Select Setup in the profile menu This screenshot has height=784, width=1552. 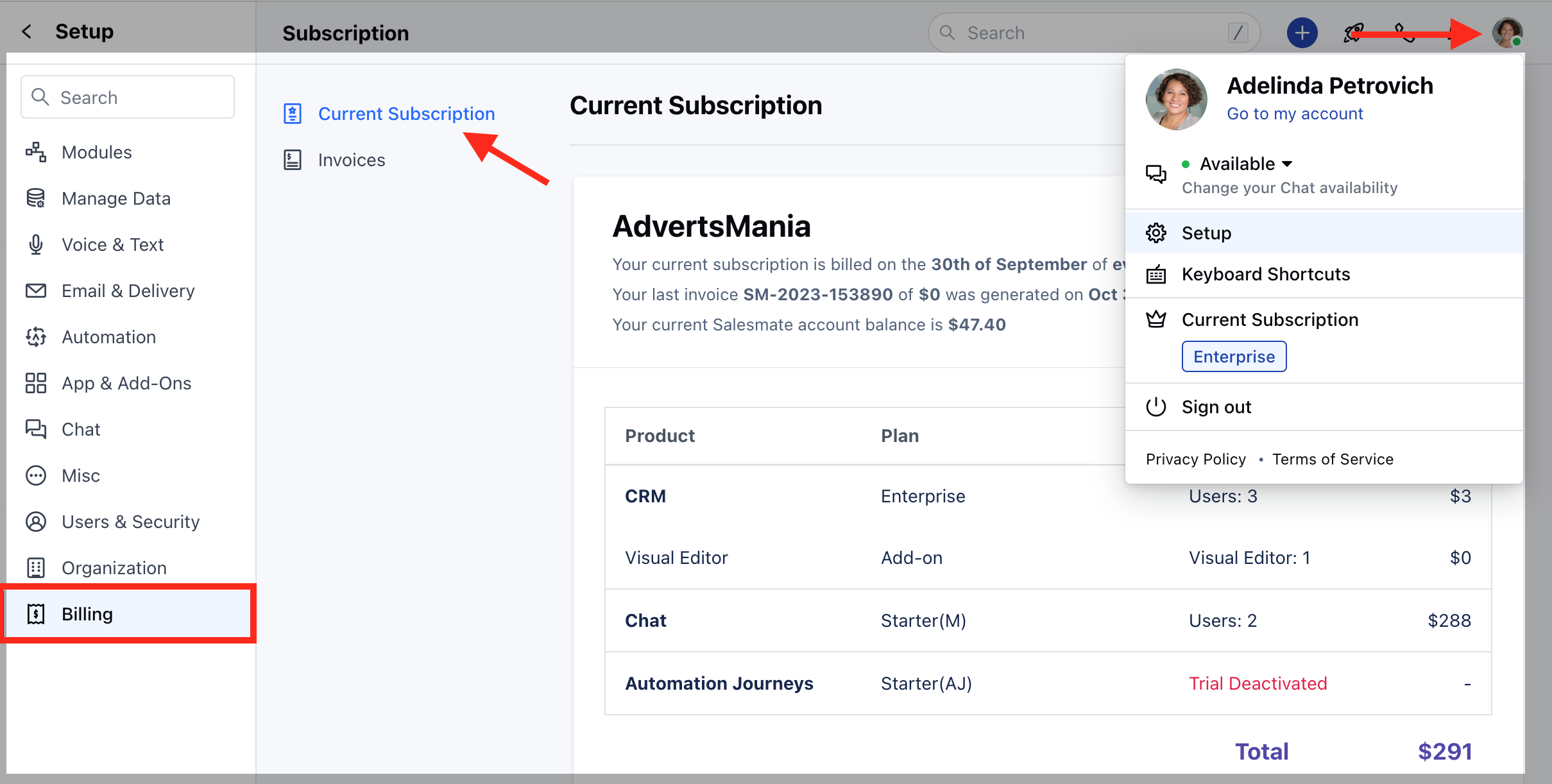point(1206,233)
